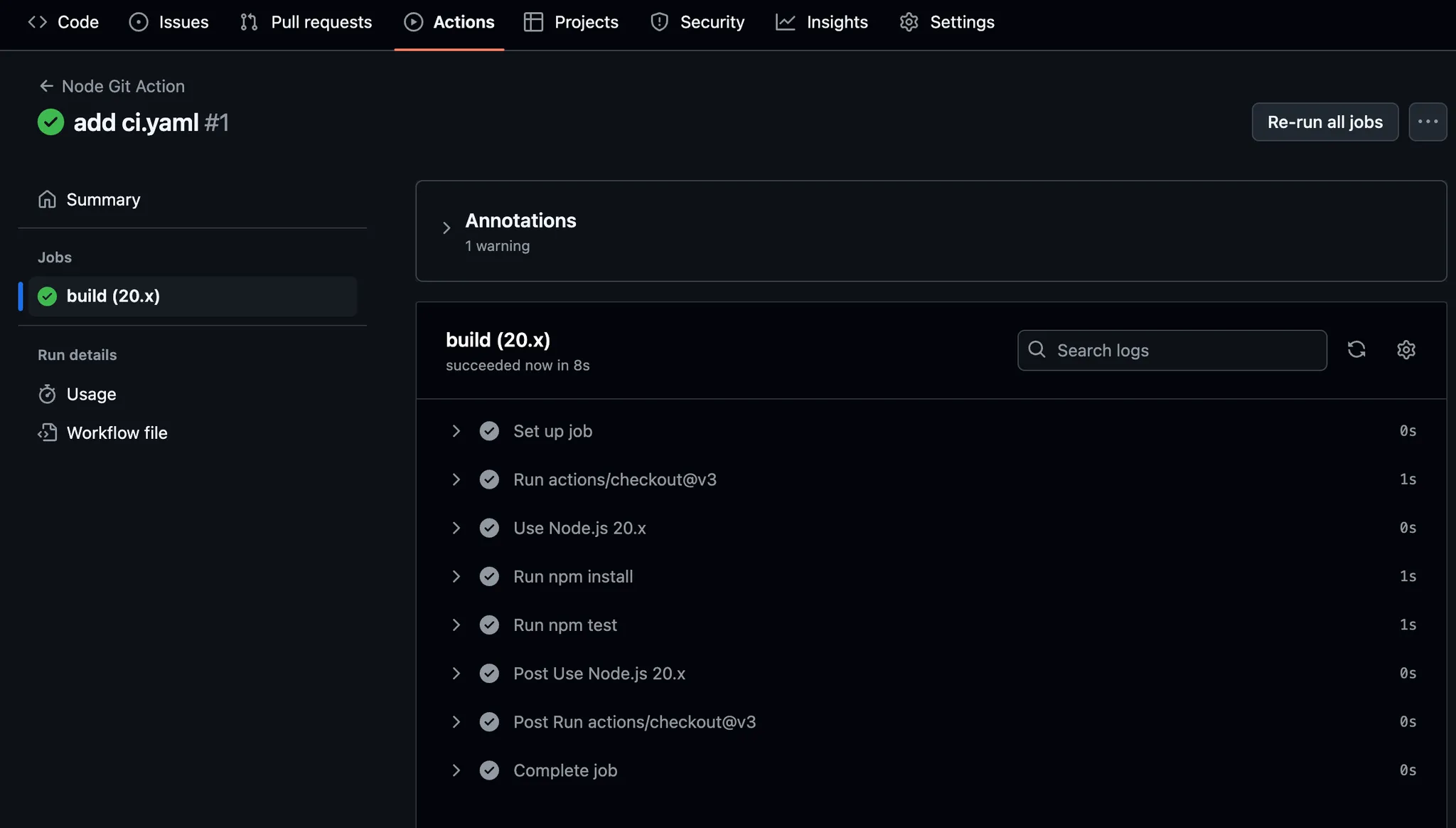Open the log settings gear
The image size is (1456, 828).
(1406, 349)
